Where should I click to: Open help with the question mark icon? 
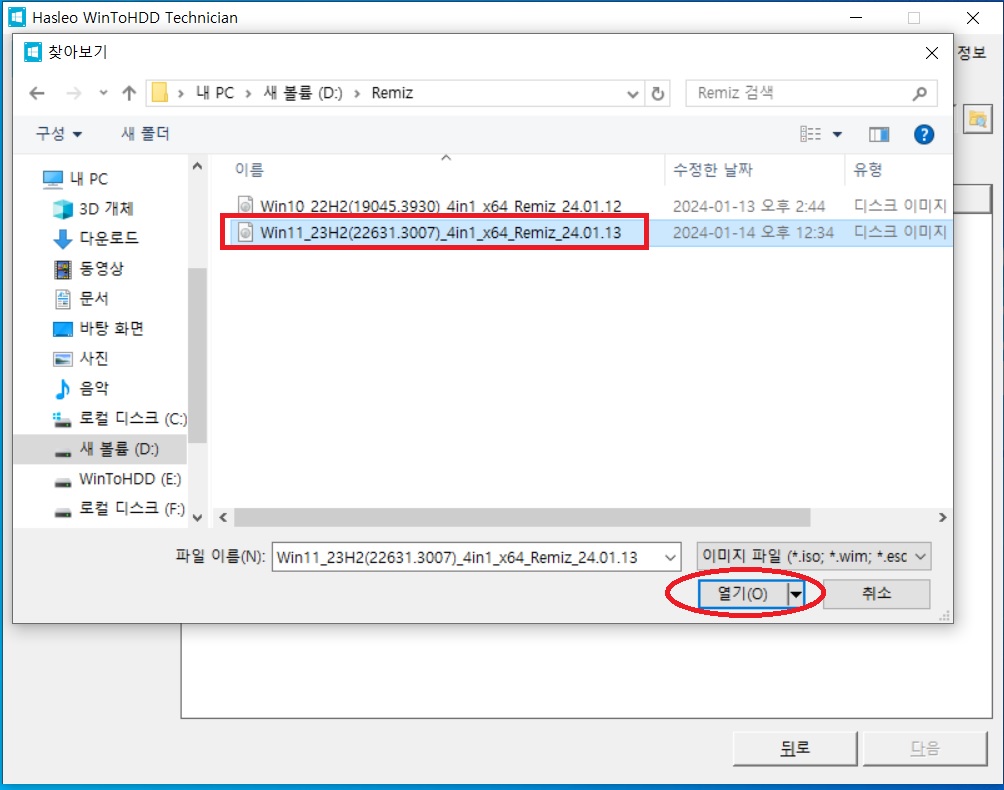[923, 134]
